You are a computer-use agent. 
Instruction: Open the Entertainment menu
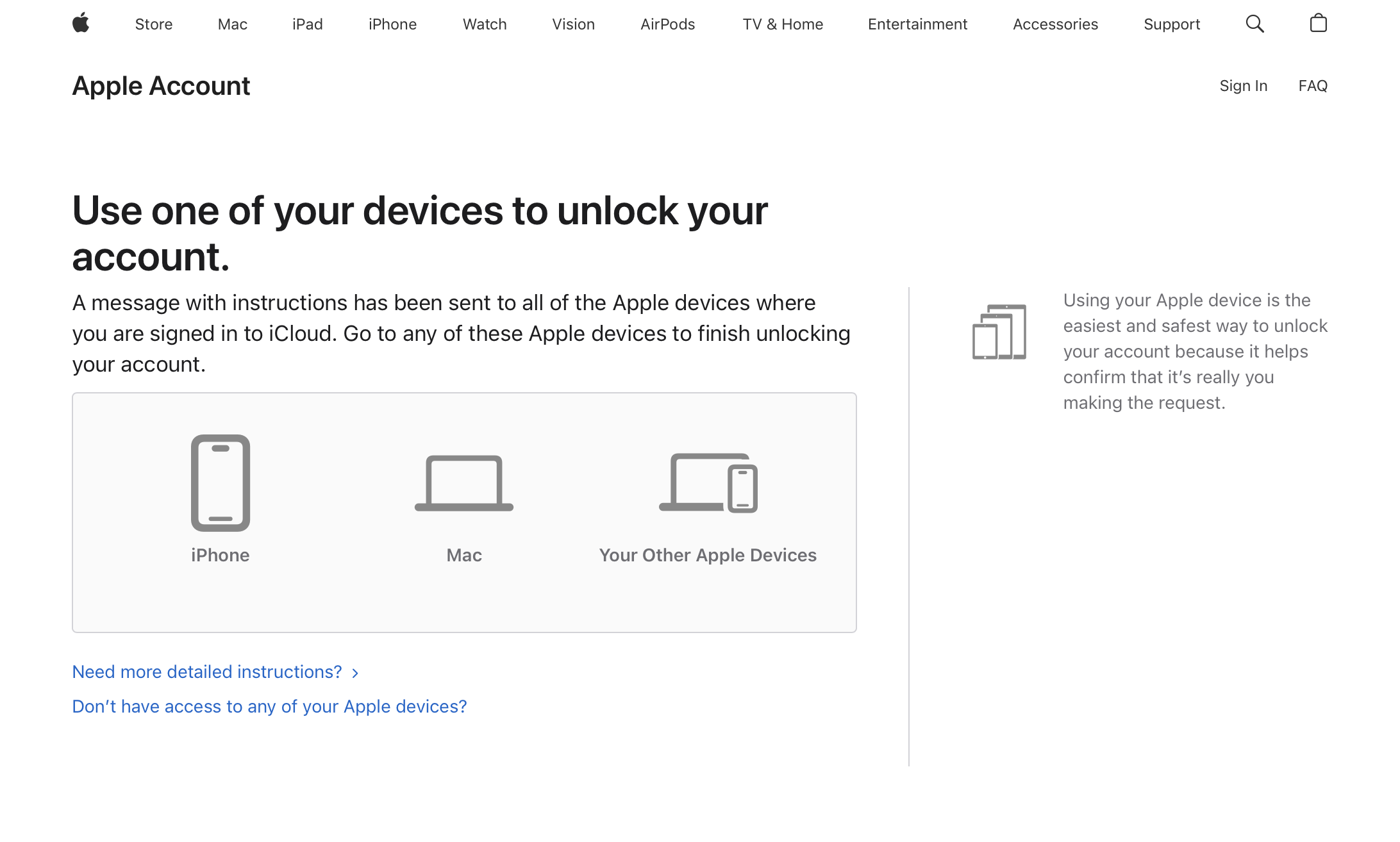918,24
